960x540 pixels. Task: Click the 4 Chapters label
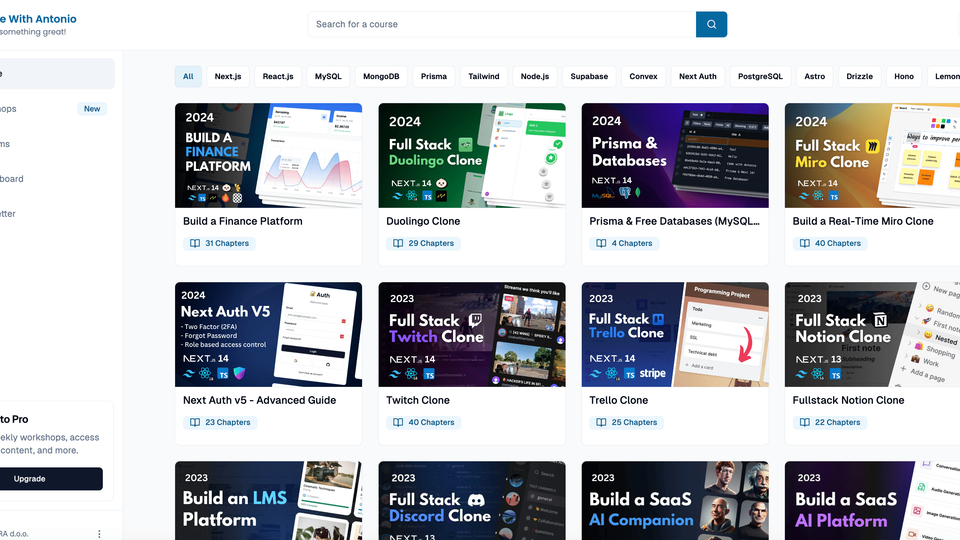click(x=632, y=243)
